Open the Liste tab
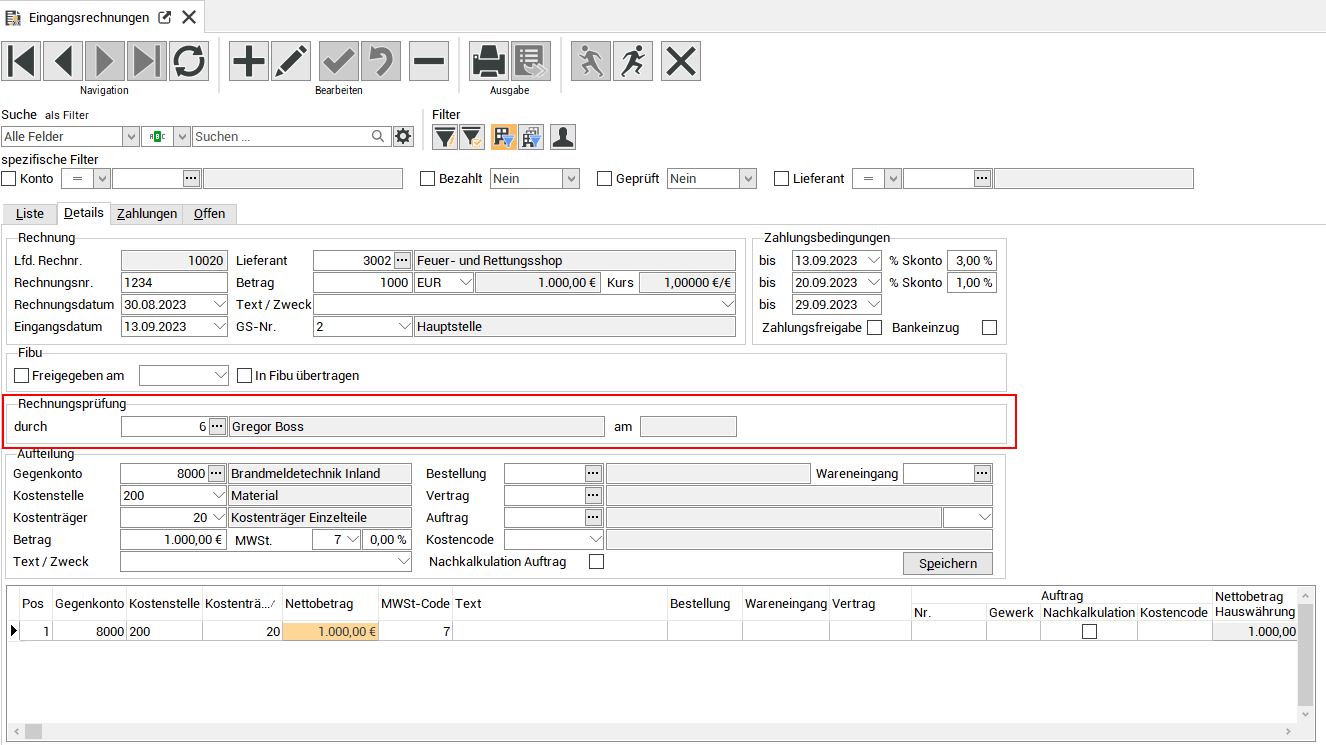 click(x=30, y=214)
